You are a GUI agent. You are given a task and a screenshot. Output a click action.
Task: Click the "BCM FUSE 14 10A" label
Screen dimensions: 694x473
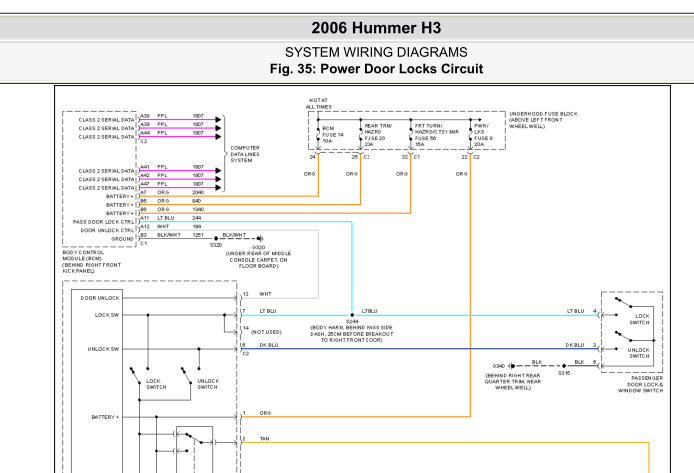332,135
